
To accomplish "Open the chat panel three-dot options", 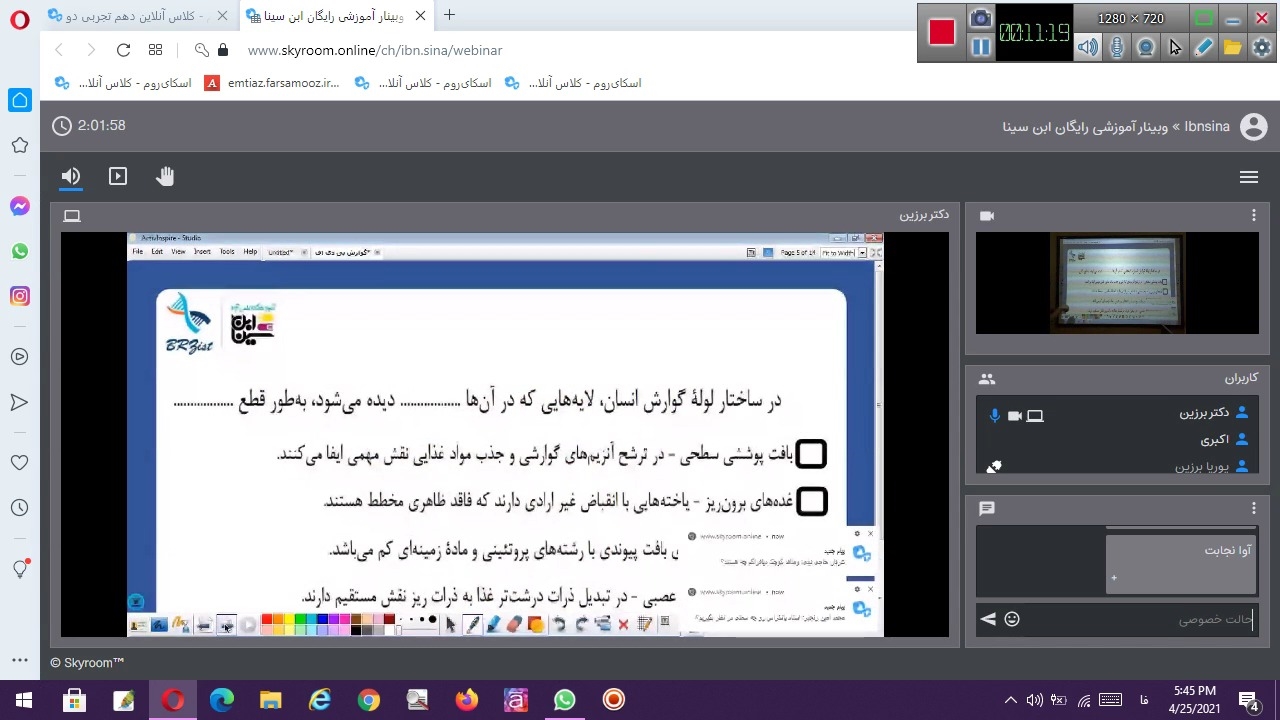I will point(1253,509).
